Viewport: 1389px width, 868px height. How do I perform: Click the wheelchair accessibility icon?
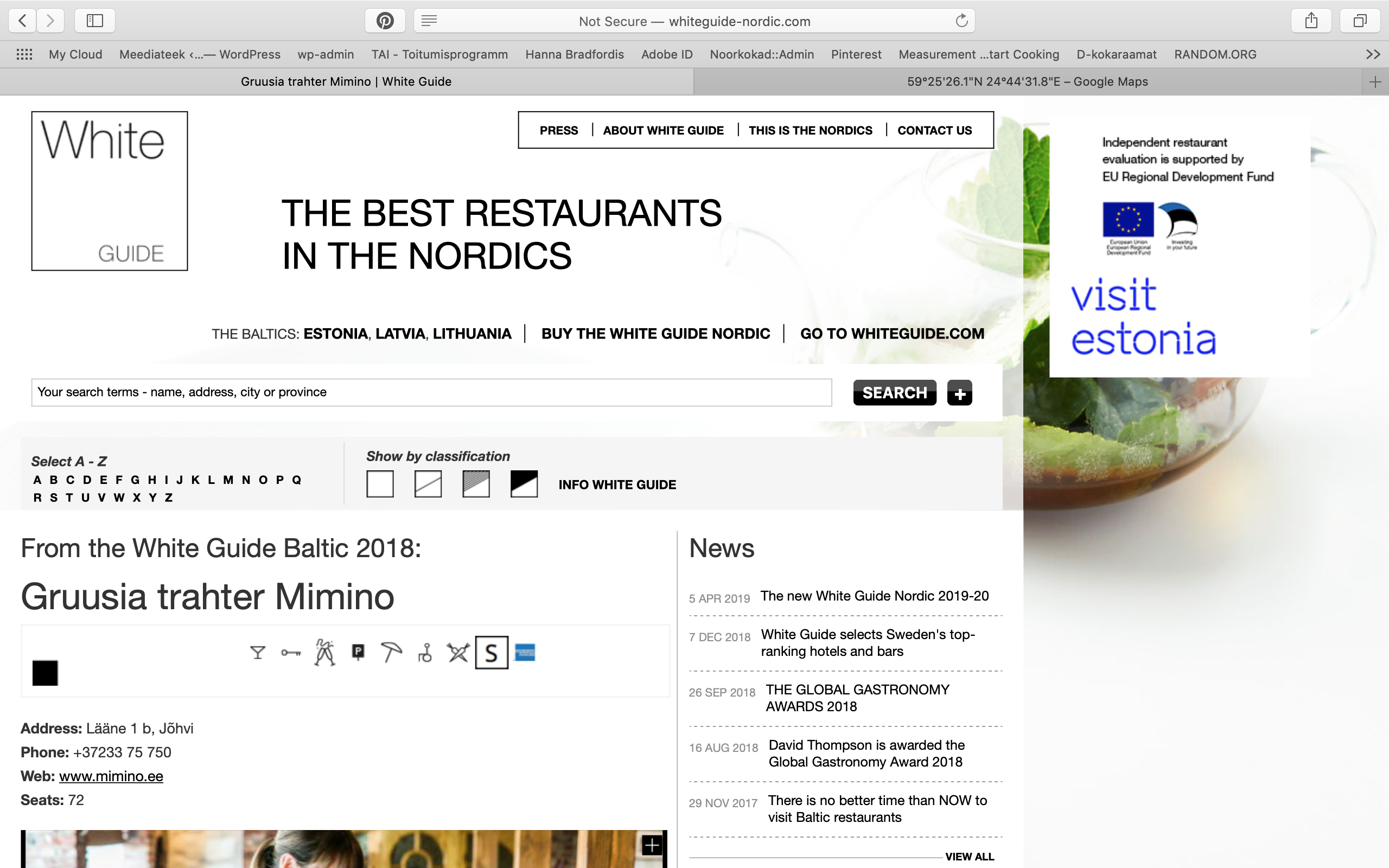tap(425, 653)
